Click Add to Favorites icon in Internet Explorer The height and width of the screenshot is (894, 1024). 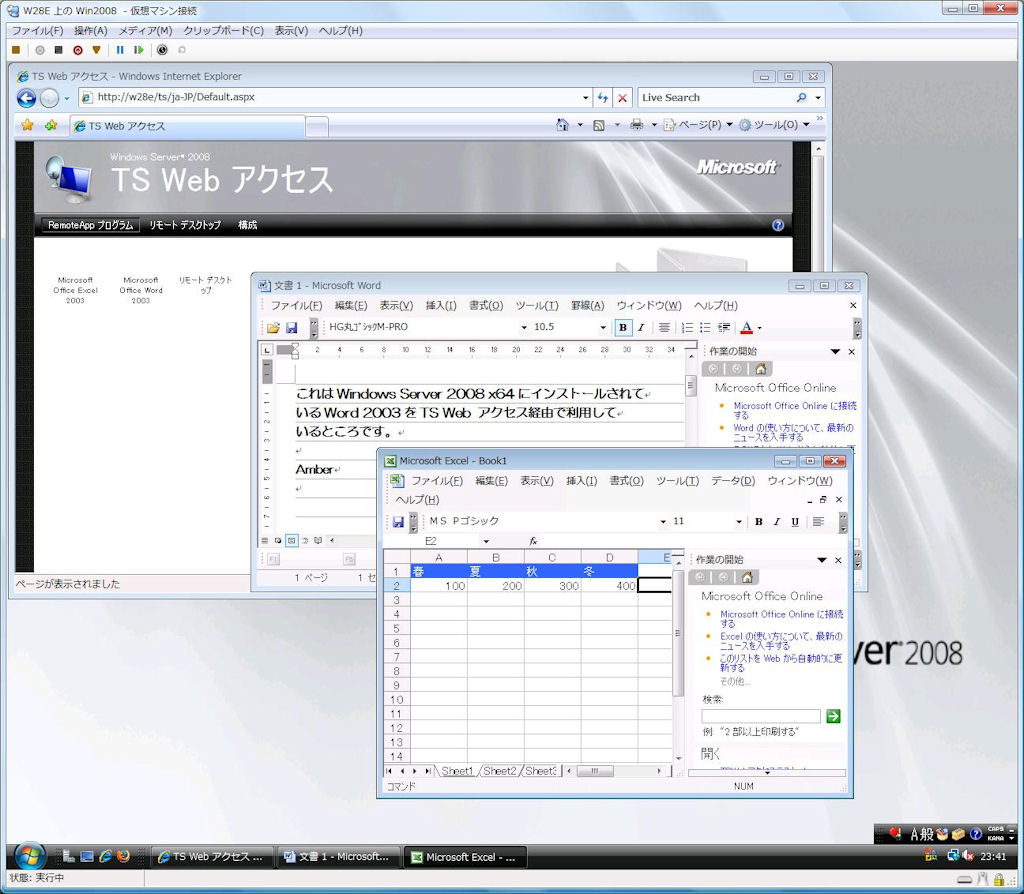coord(50,125)
